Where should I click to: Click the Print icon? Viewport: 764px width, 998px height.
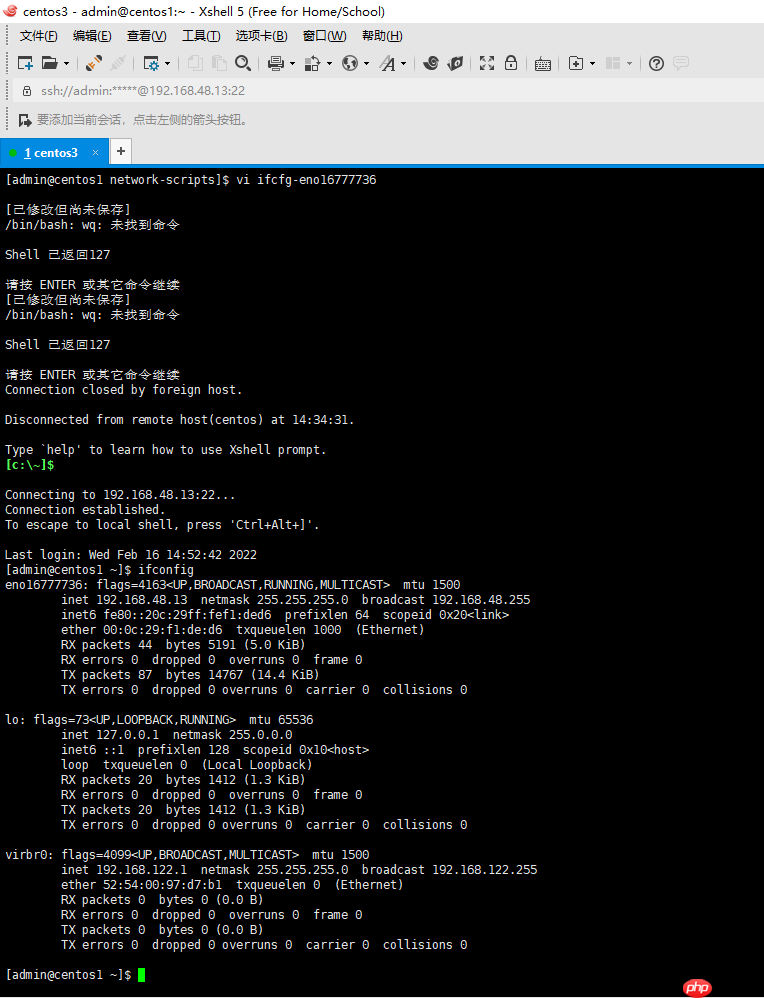click(x=276, y=63)
